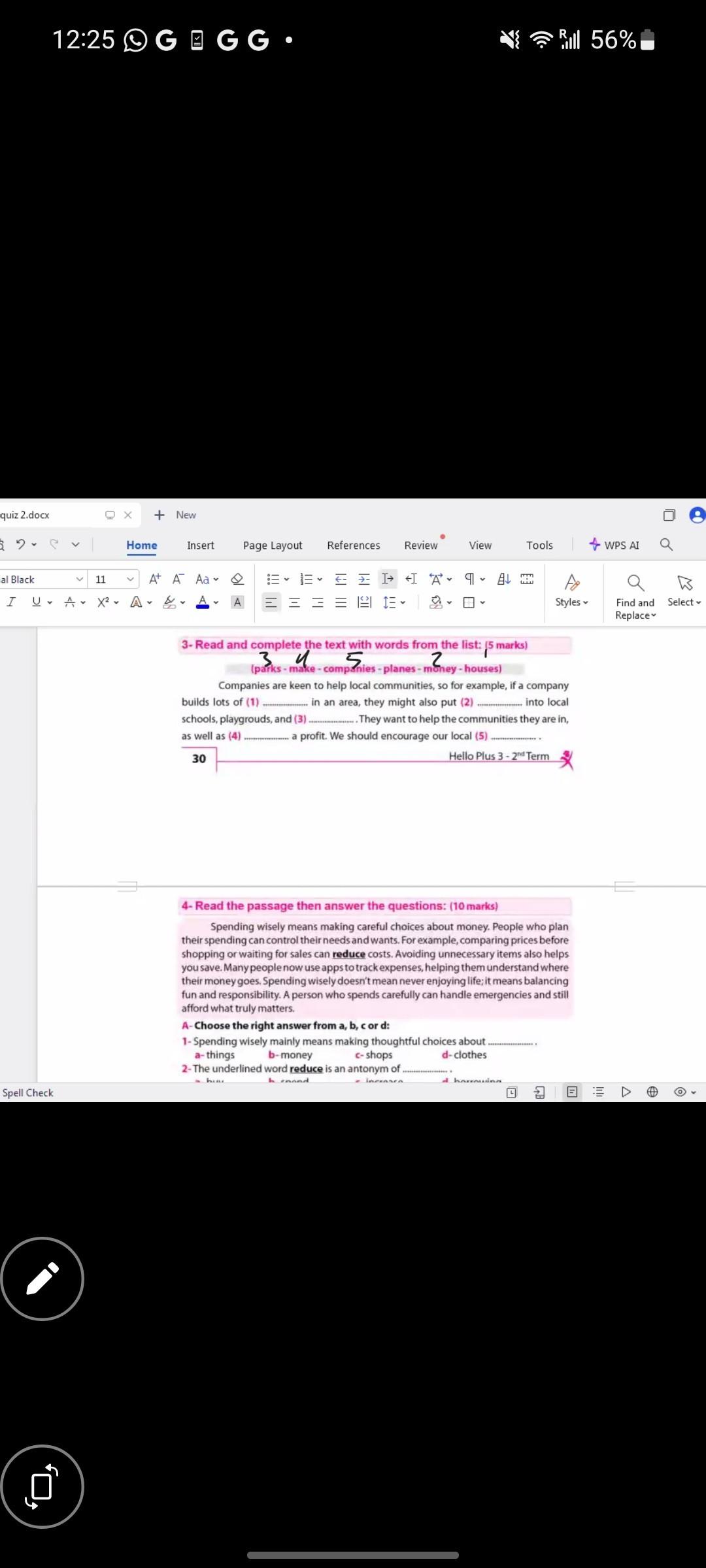
Task: Center align the text
Action: [294, 602]
